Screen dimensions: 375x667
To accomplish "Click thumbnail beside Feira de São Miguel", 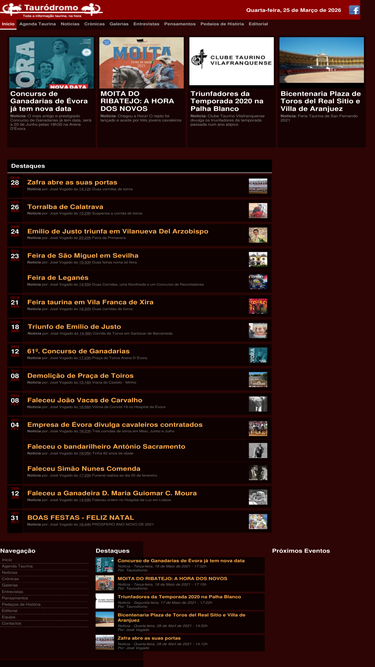I will tap(258, 259).
